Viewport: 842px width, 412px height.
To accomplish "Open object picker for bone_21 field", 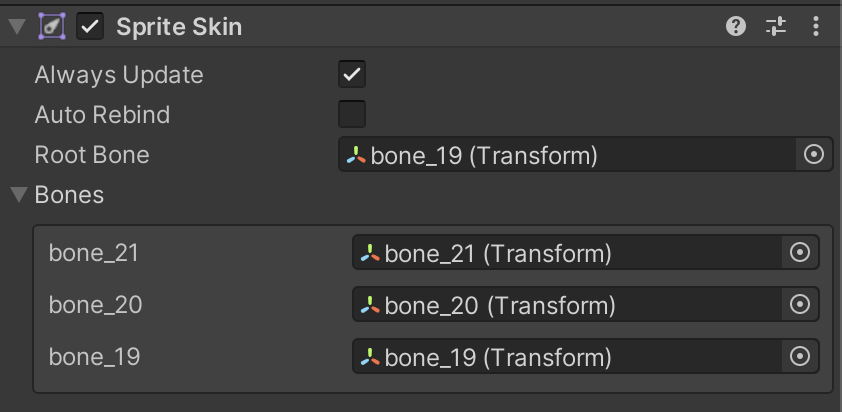I will (x=799, y=253).
